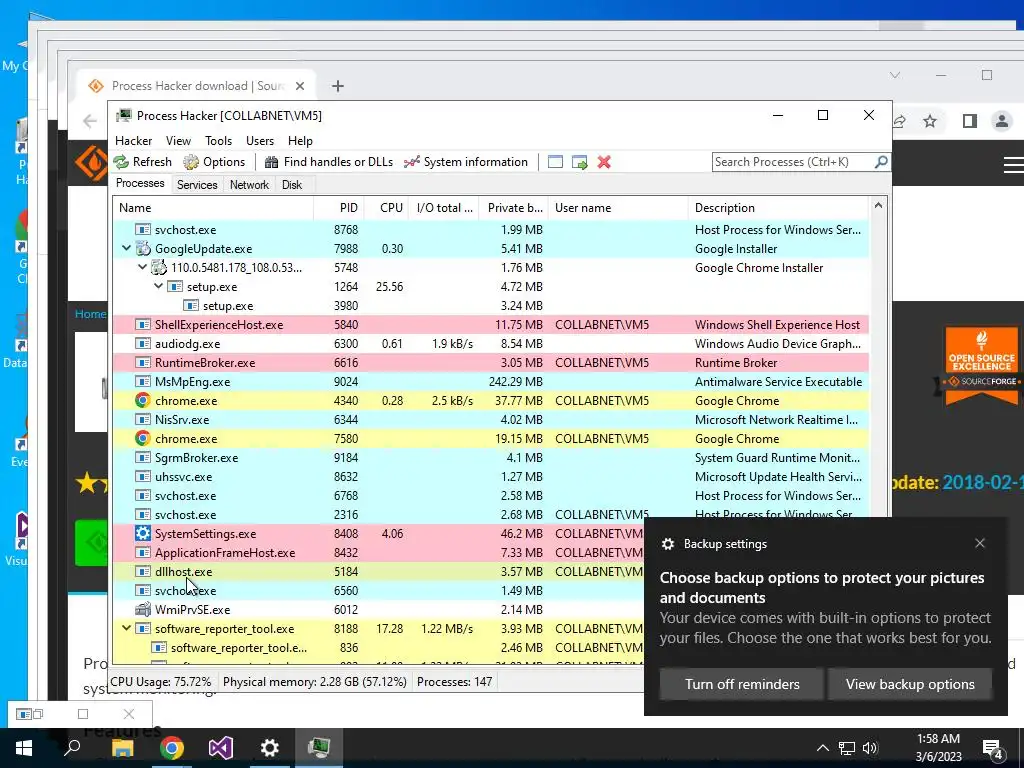Screen dimensions: 1024x768
Task: Open File Explorer from the taskbar
Action: [123, 748]
